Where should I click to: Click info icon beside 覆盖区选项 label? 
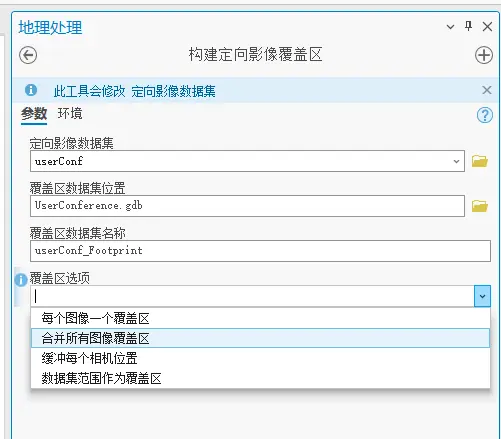tap(21, 280)
